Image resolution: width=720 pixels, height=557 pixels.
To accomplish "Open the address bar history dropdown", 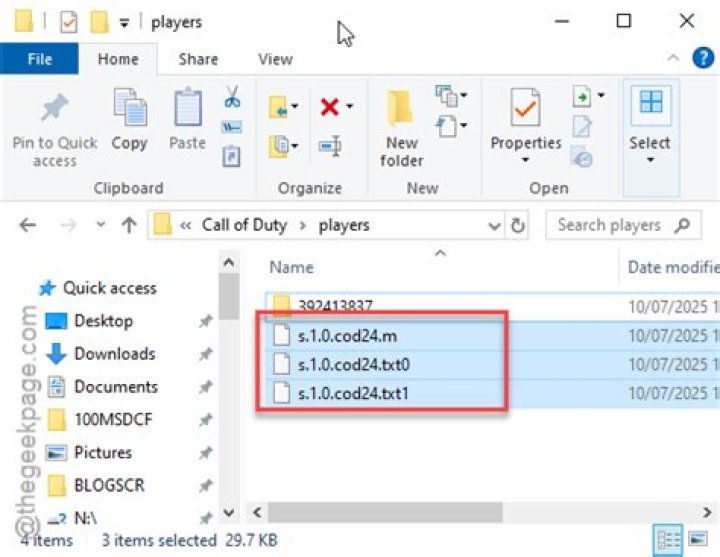I will 491,226.
